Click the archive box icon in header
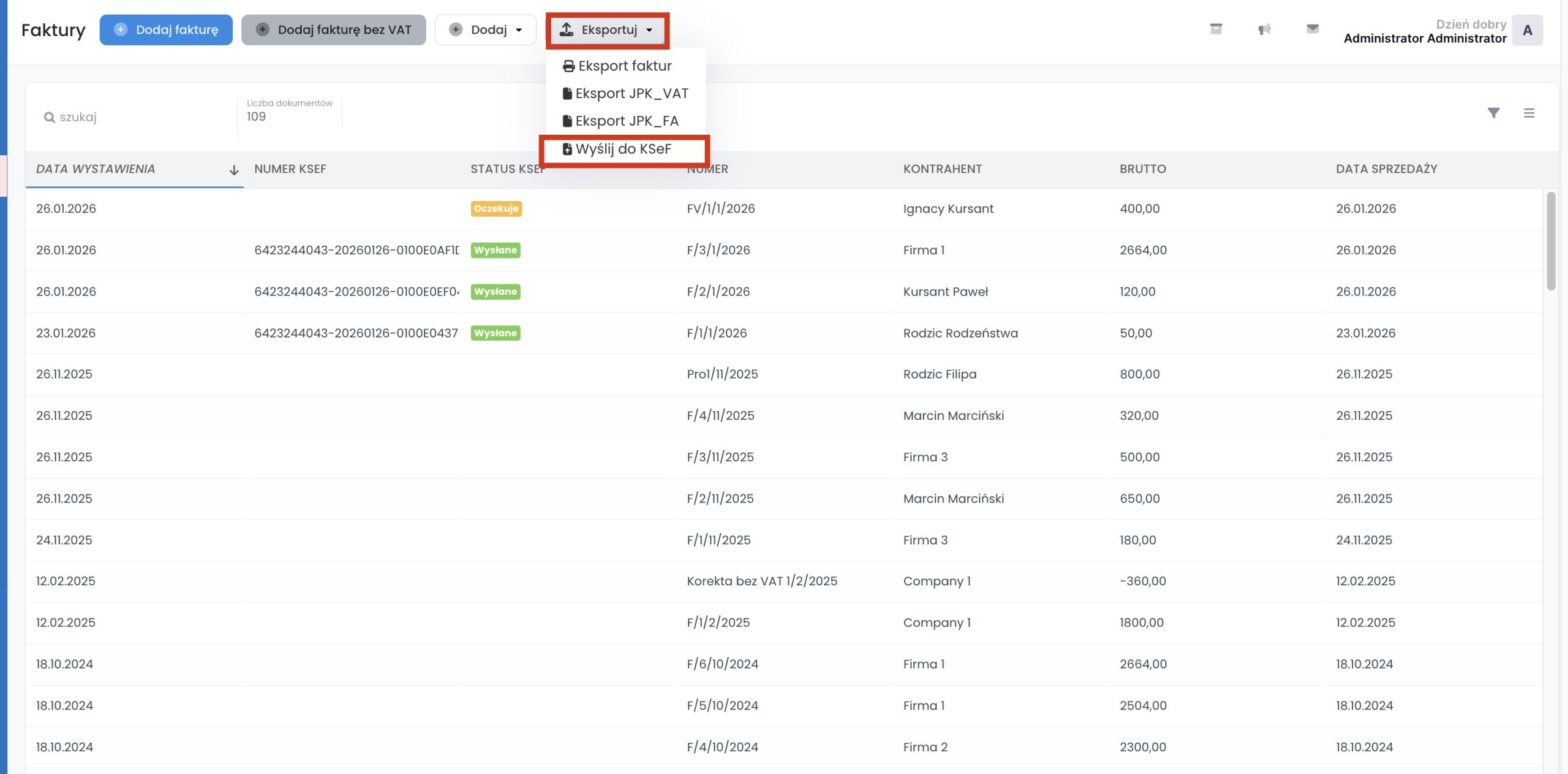 (1216, 29)
